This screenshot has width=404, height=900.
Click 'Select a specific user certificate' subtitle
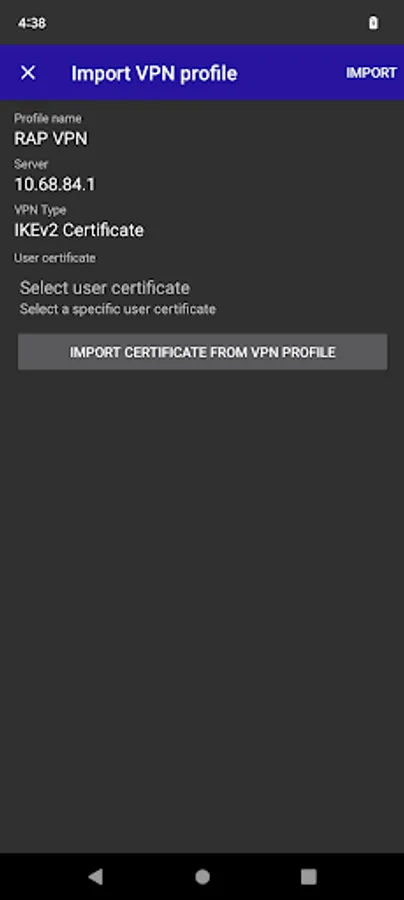tap(118, 309)
